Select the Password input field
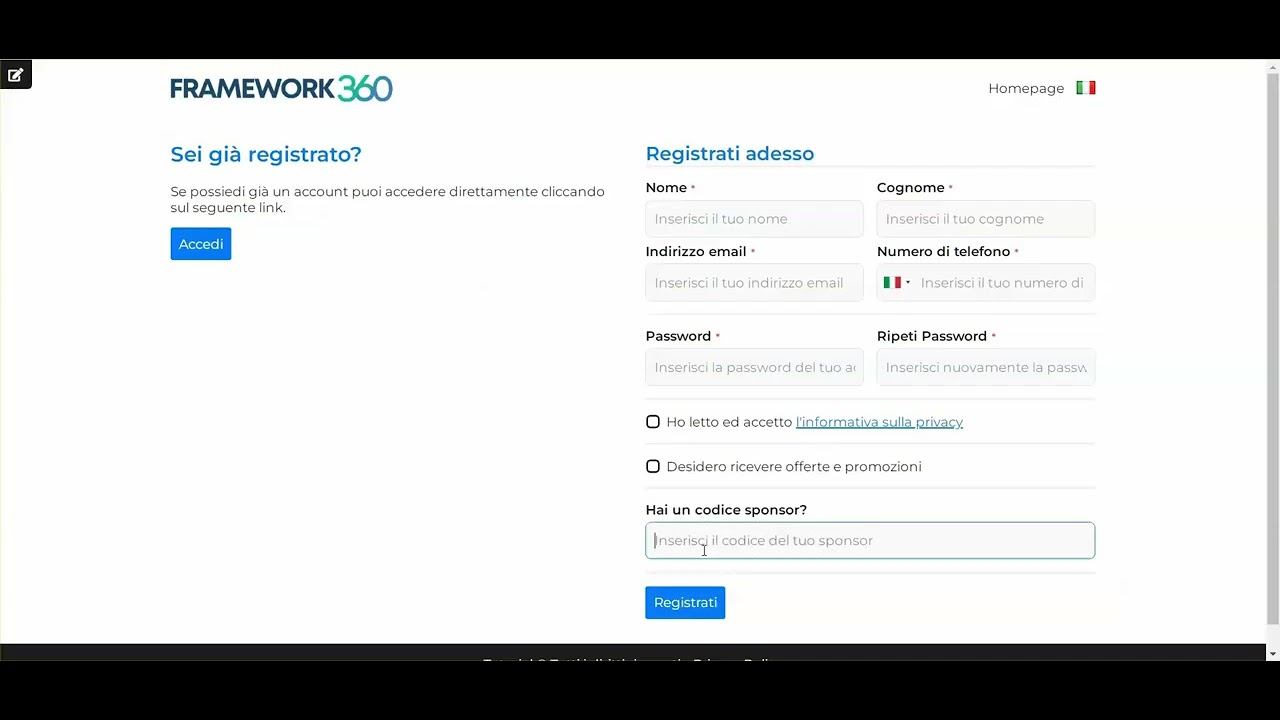 [754, 367]
